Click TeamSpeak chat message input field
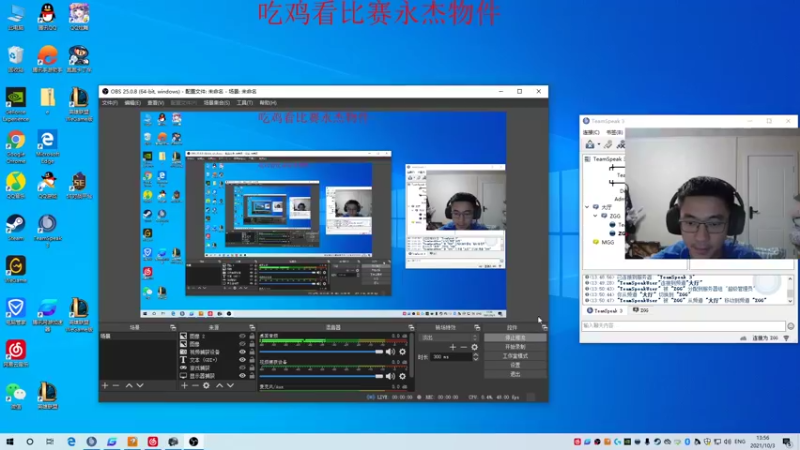The width and height of the screenshot is (800, 450). pyautogui.click(x=683, y=326)
